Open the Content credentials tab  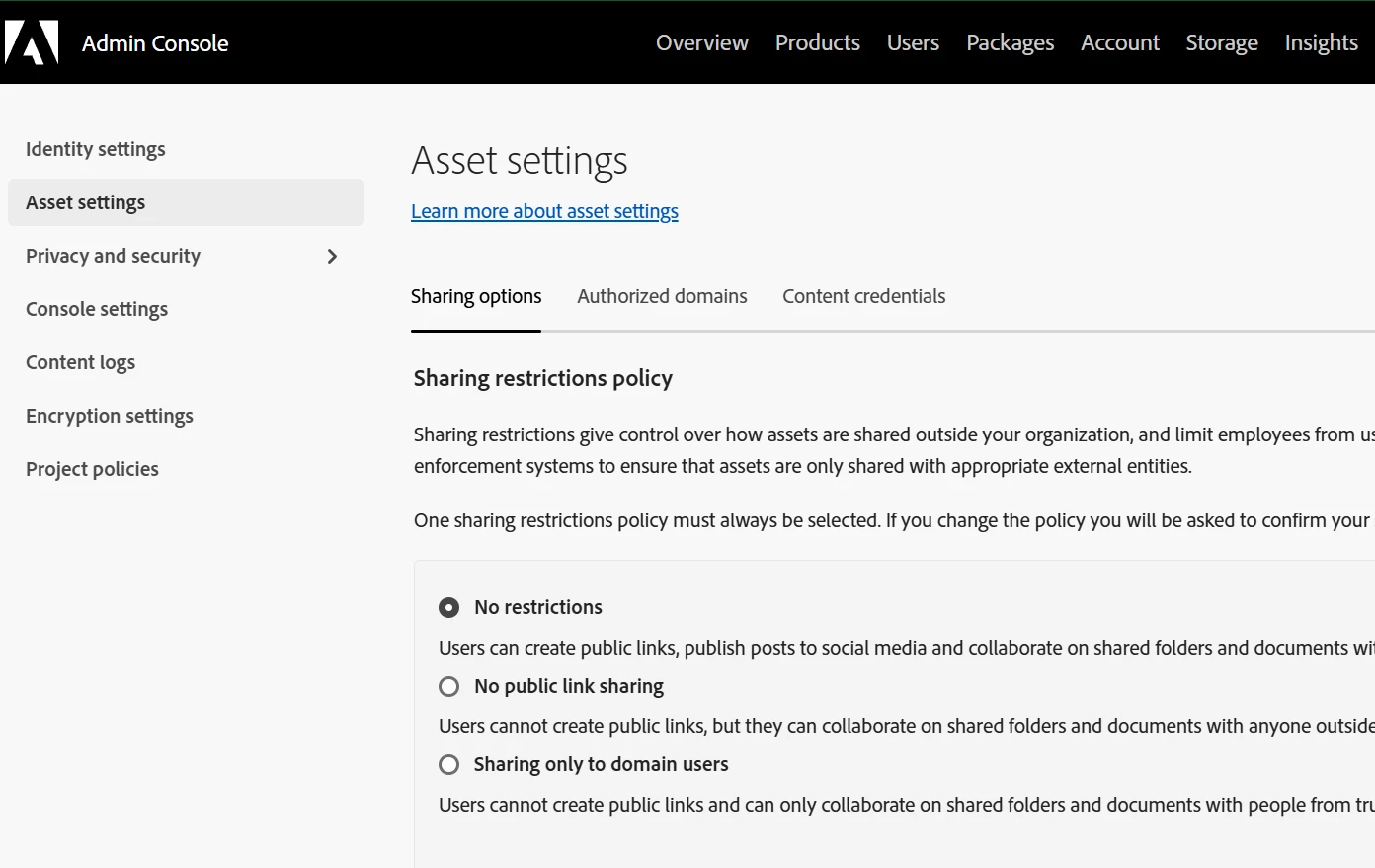(863, 296)
